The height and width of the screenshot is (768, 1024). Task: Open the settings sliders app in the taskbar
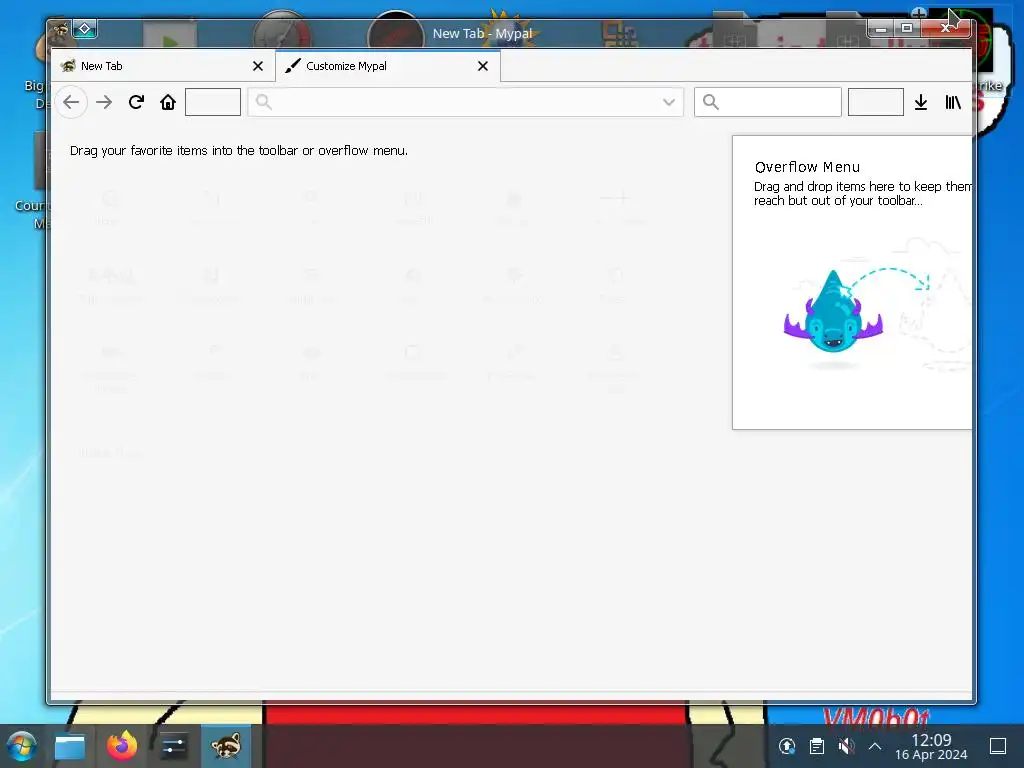pyautogui.click(x=173, y=746)
